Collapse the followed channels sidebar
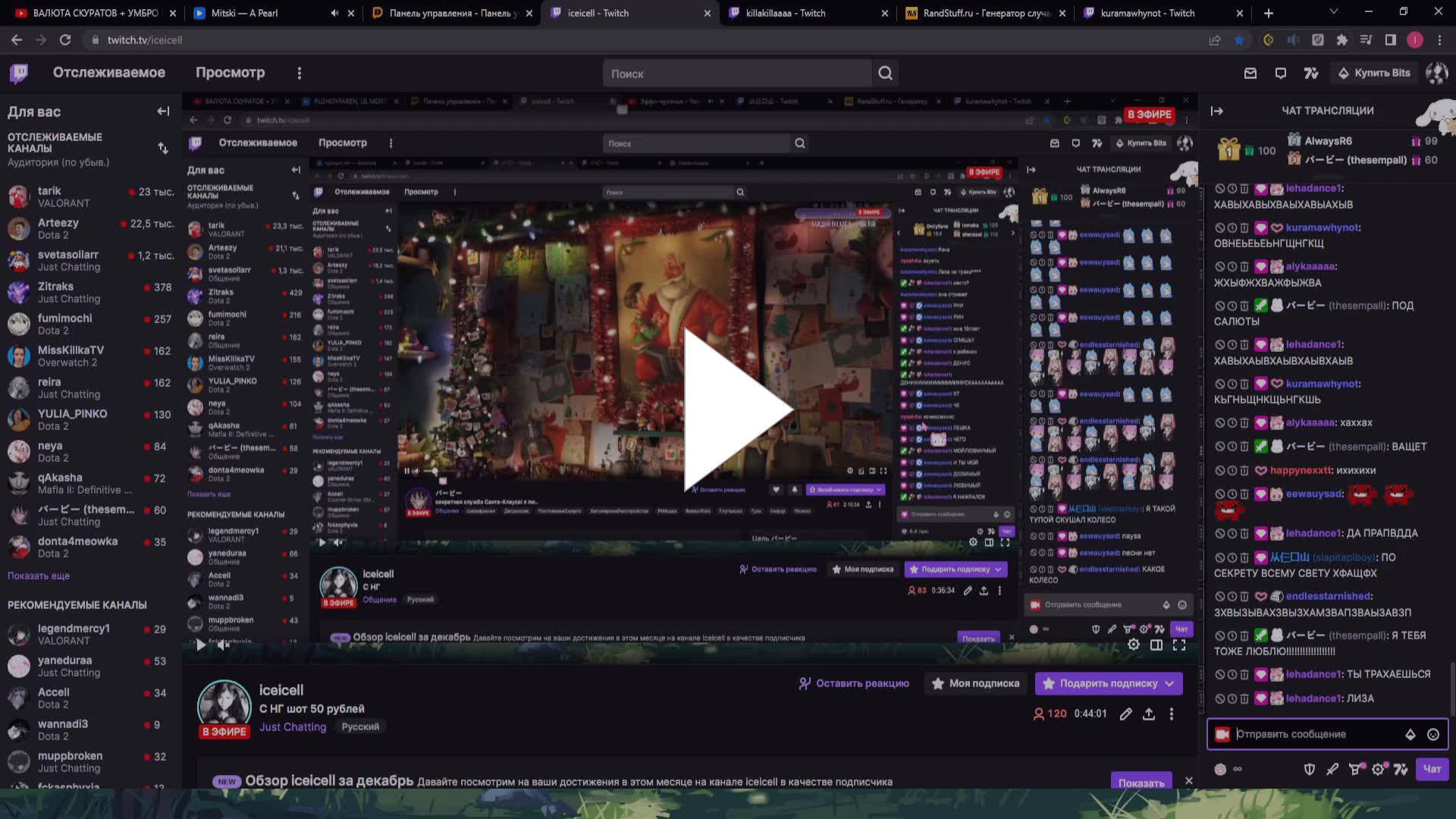 [x=162, y=111]
